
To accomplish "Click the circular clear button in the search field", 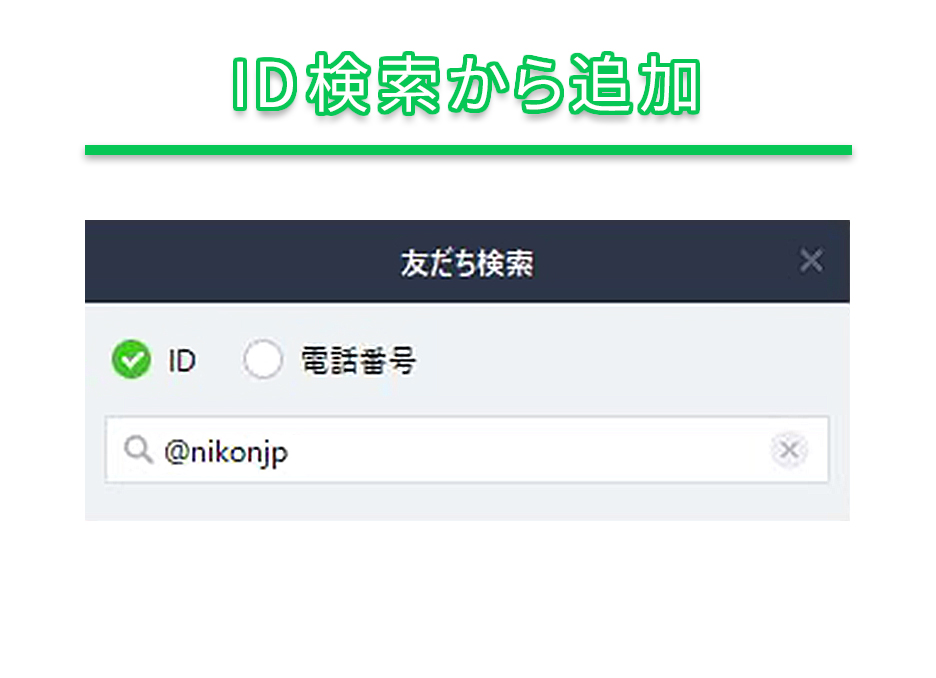I will pyautogui.click(x=789, y=449).
